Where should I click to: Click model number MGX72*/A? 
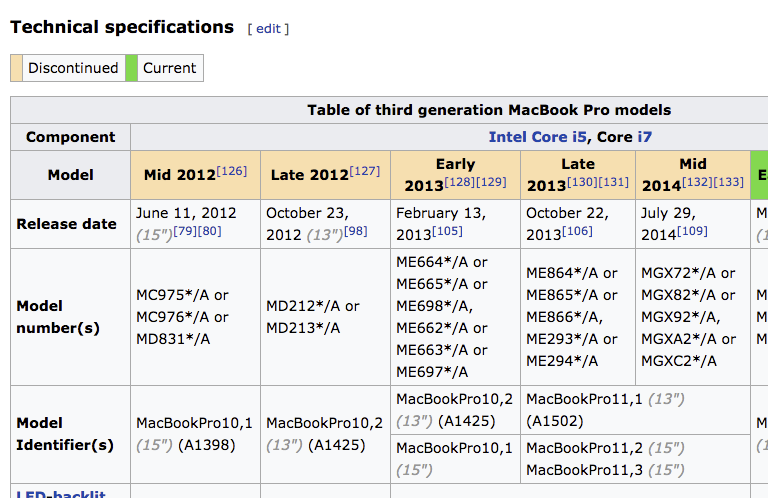point(679,273)
